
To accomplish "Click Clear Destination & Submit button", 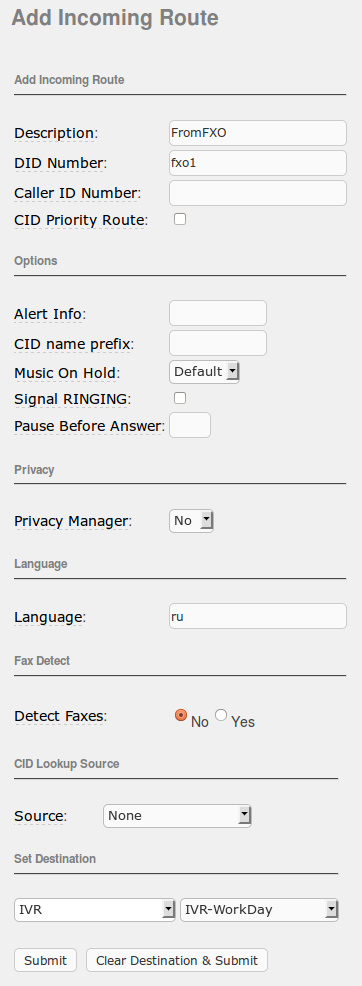I will 177,960.
